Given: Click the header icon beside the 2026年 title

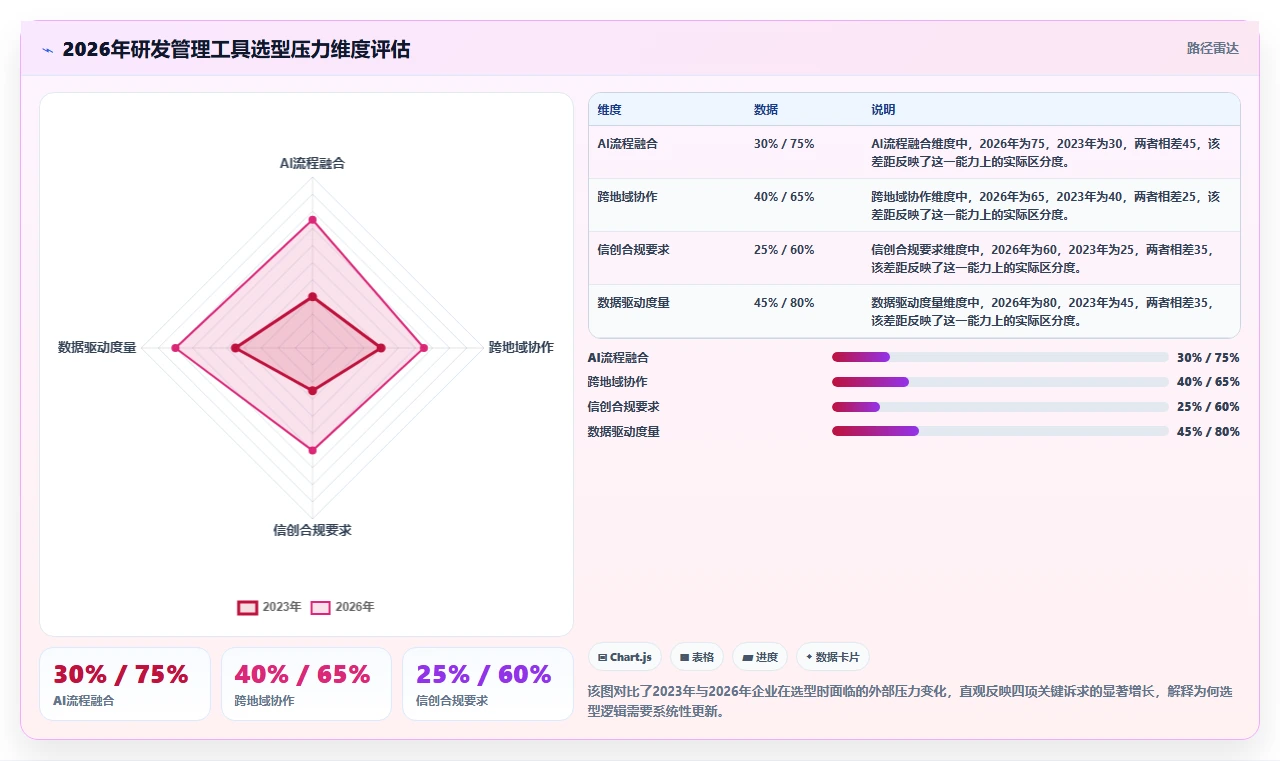Looking at the screenshot, I should tap(47, 50).
